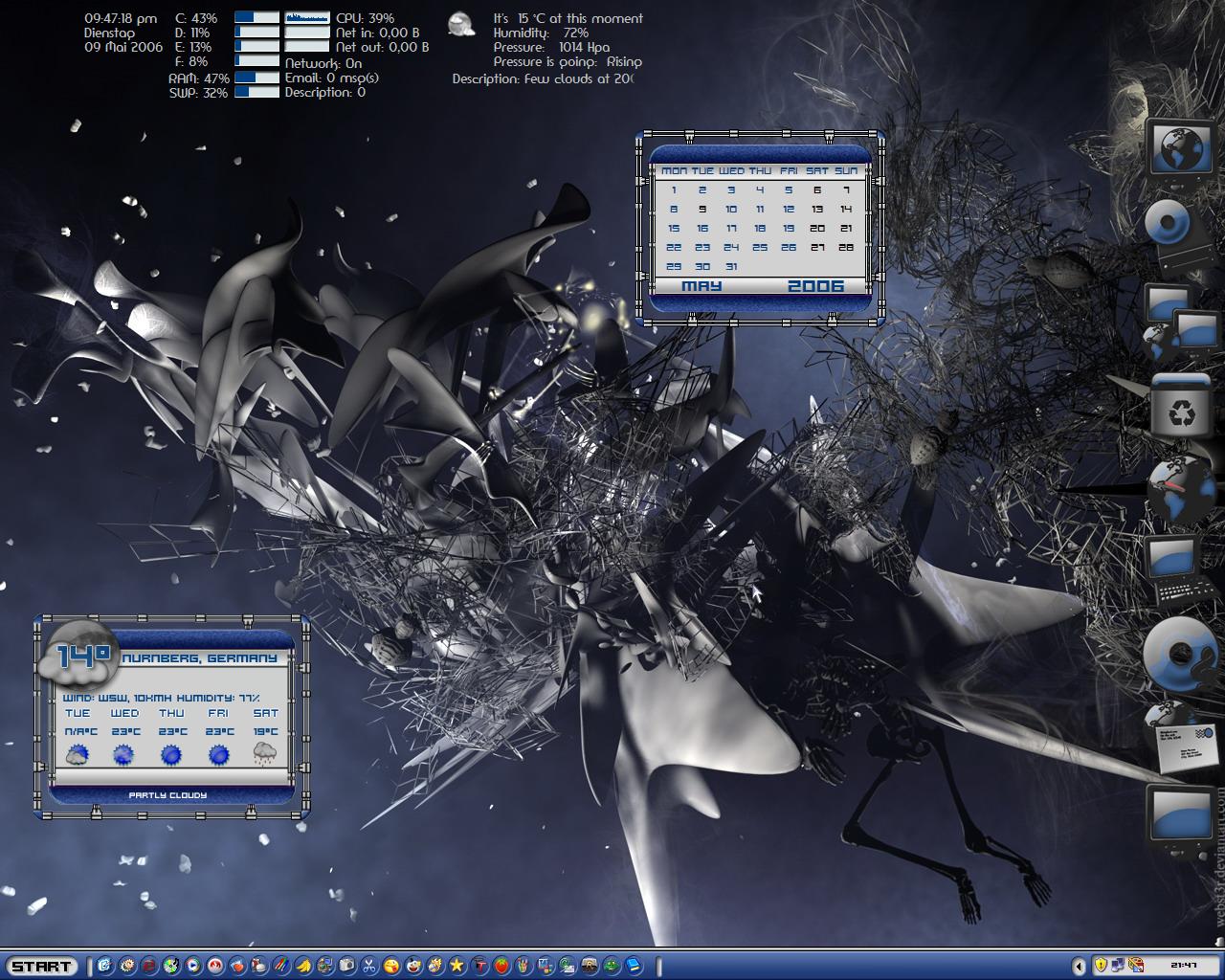
Task: Select SAT forecast in weather widget
Action: pos(265,737)
